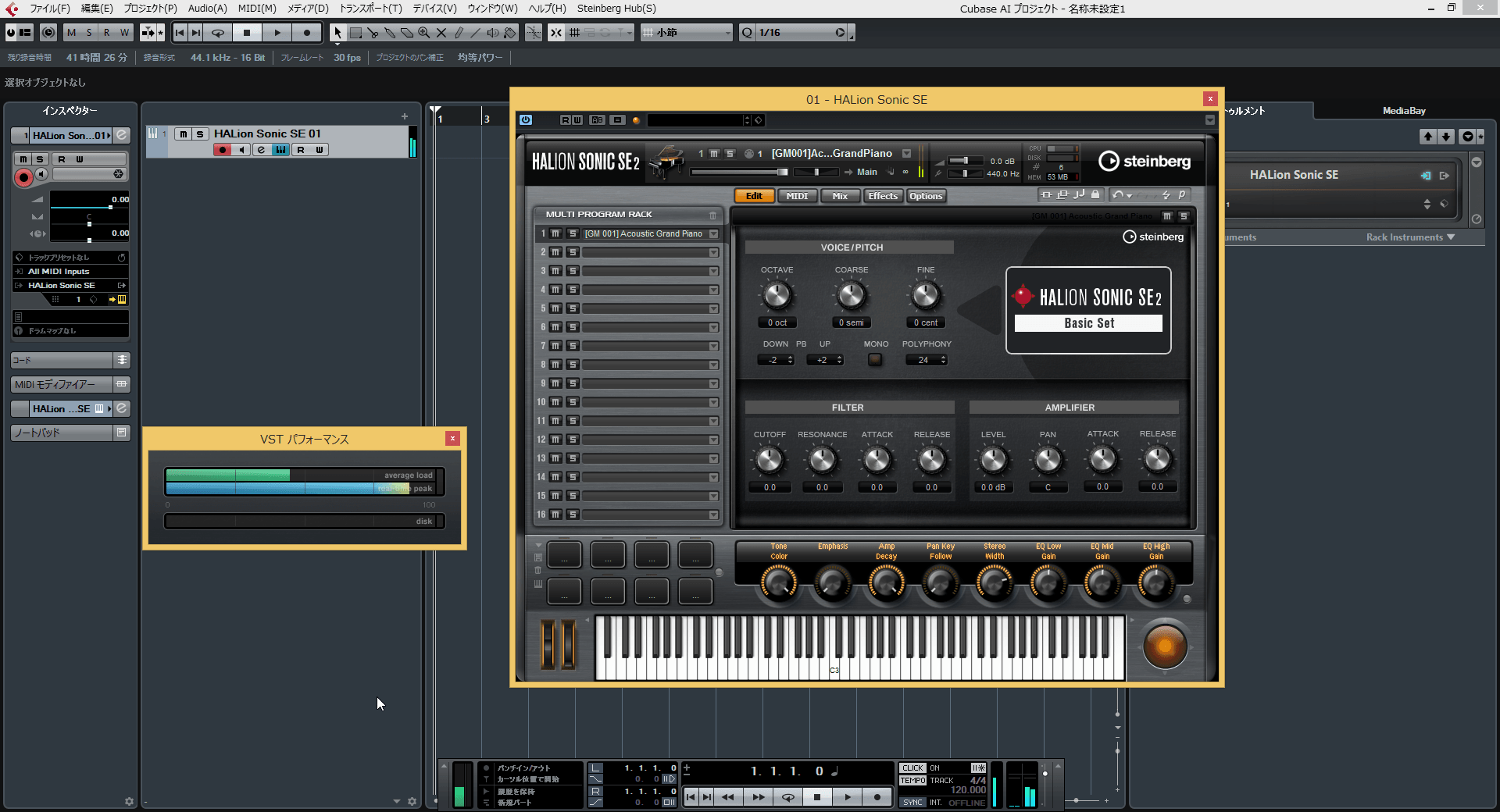This screenshot has width=1500, height=812.
Task: Open Edit Instrument on track list
Action: pos(280,150)
